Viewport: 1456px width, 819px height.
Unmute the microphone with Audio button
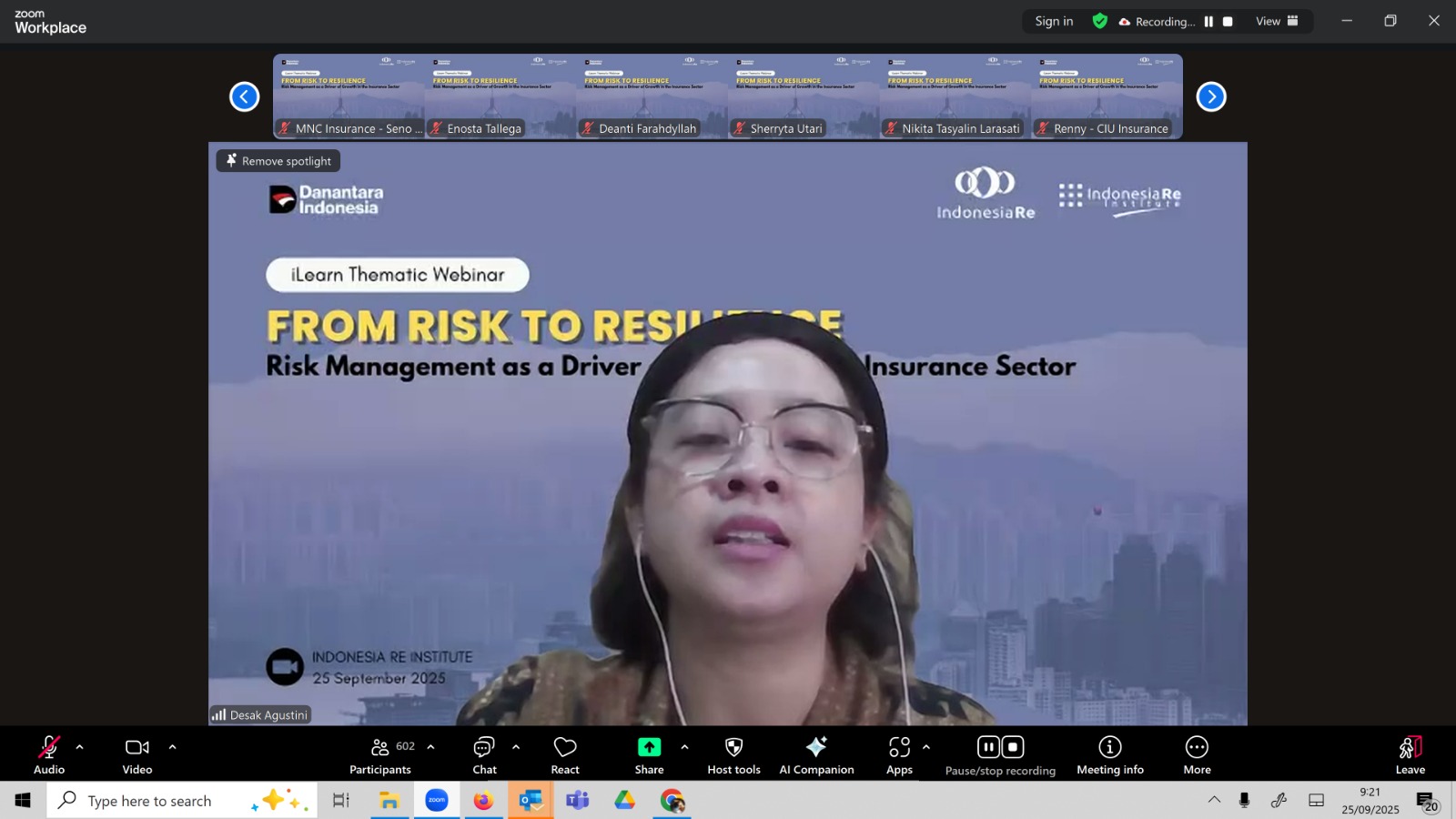pos(49,755)
